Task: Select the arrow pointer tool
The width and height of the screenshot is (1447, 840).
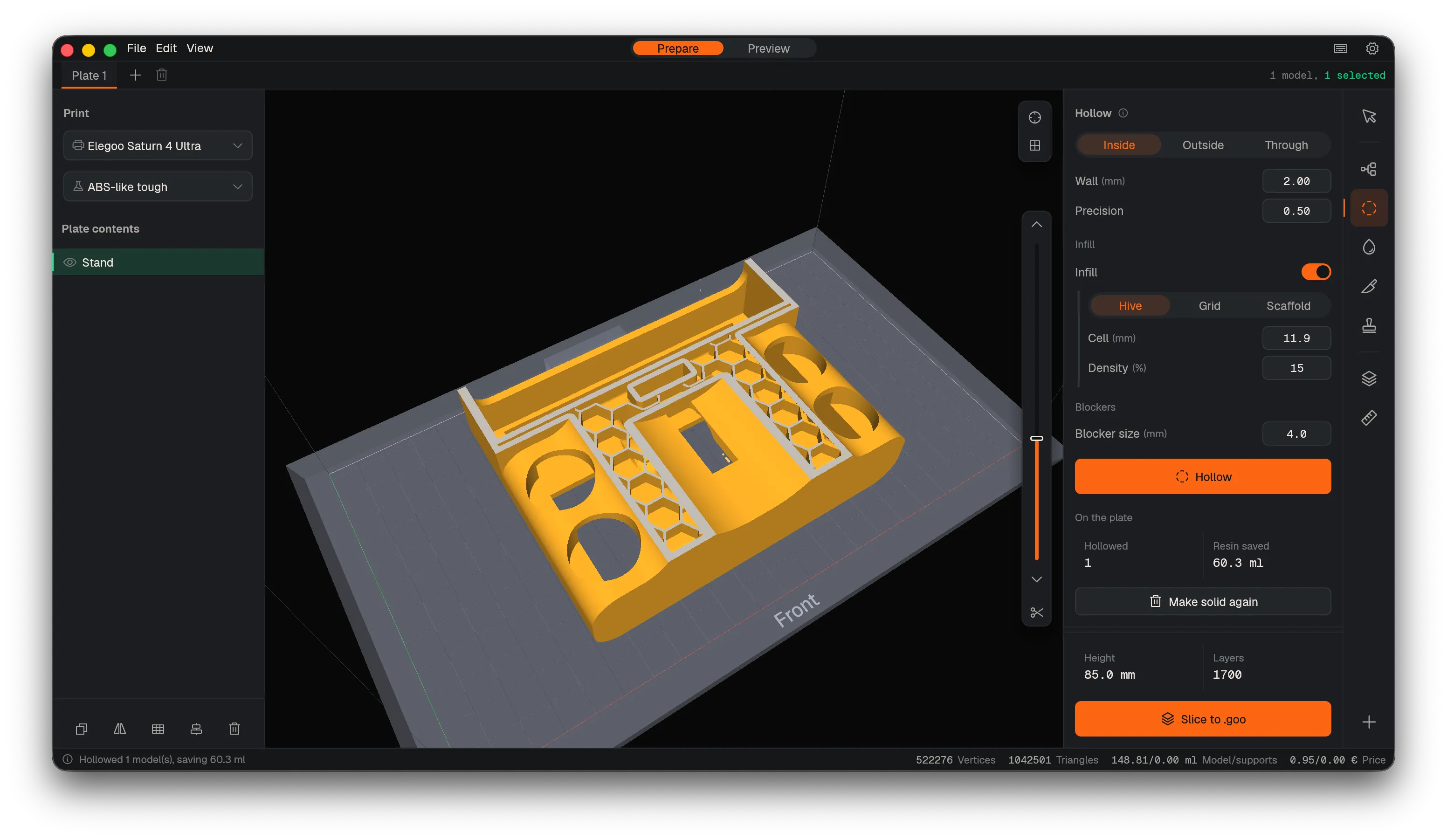Action: [1368, 117]
